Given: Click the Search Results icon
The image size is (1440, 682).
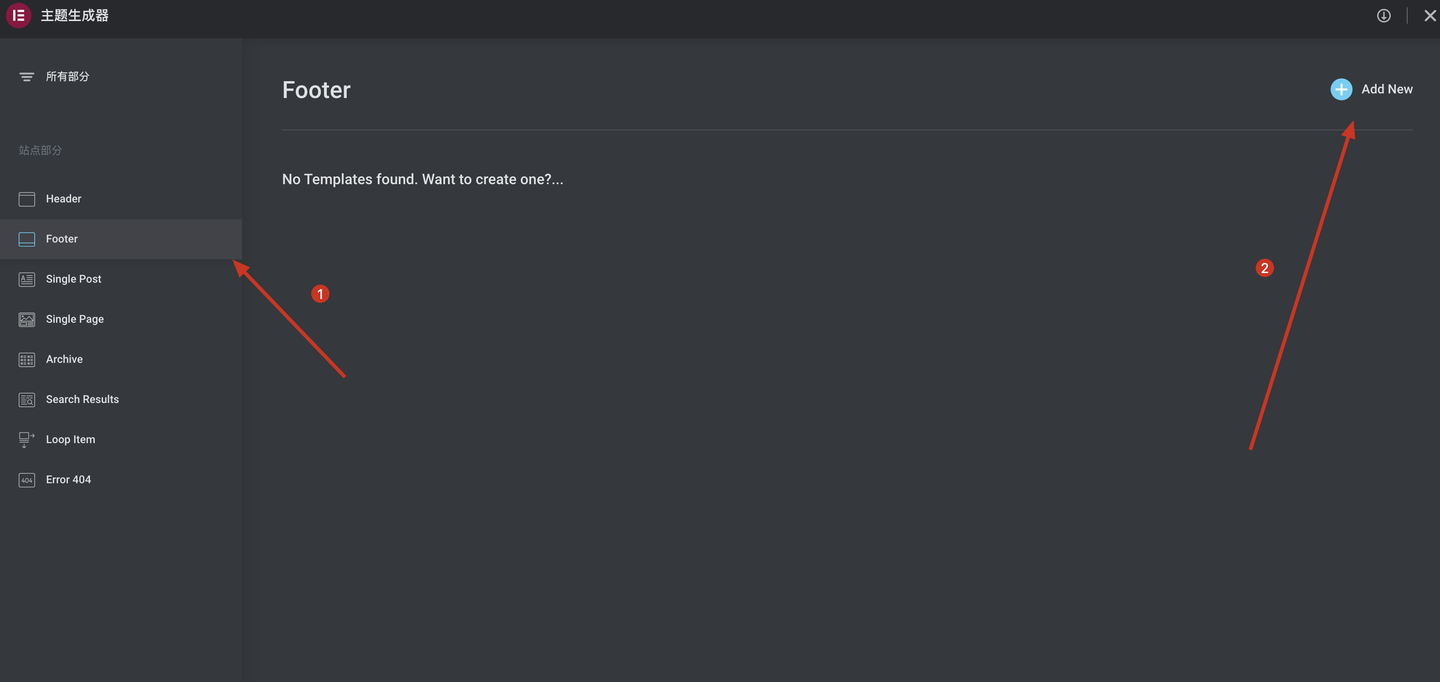Looking at the screenshot, I should click(27, 399).
